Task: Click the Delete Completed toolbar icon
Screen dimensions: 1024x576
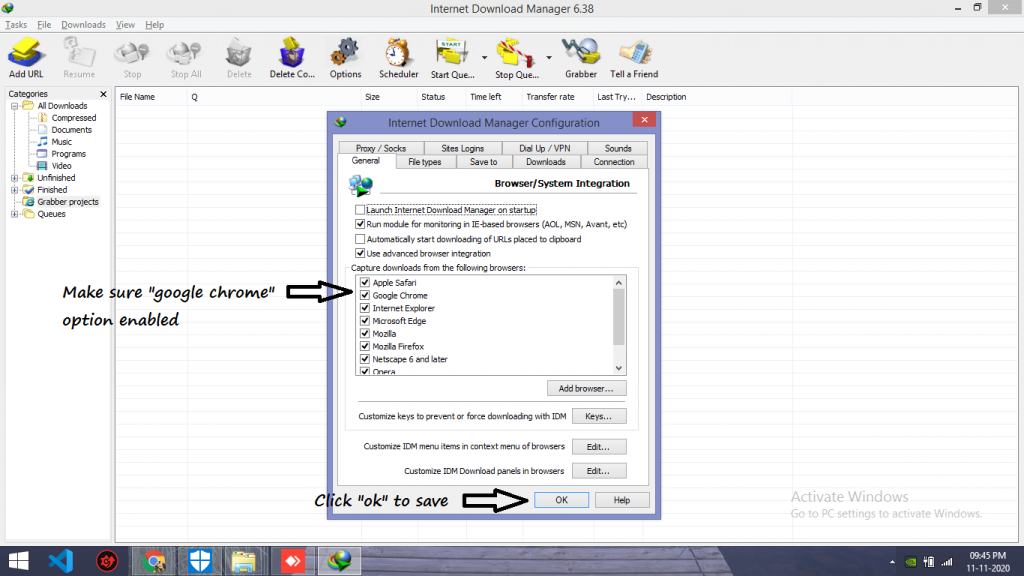Action: click(292, 57)
